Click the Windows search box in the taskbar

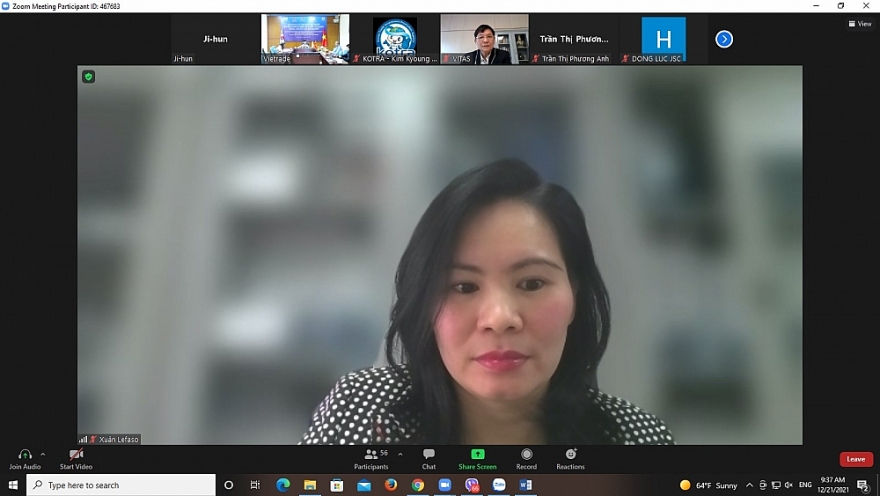pos(120,485)
